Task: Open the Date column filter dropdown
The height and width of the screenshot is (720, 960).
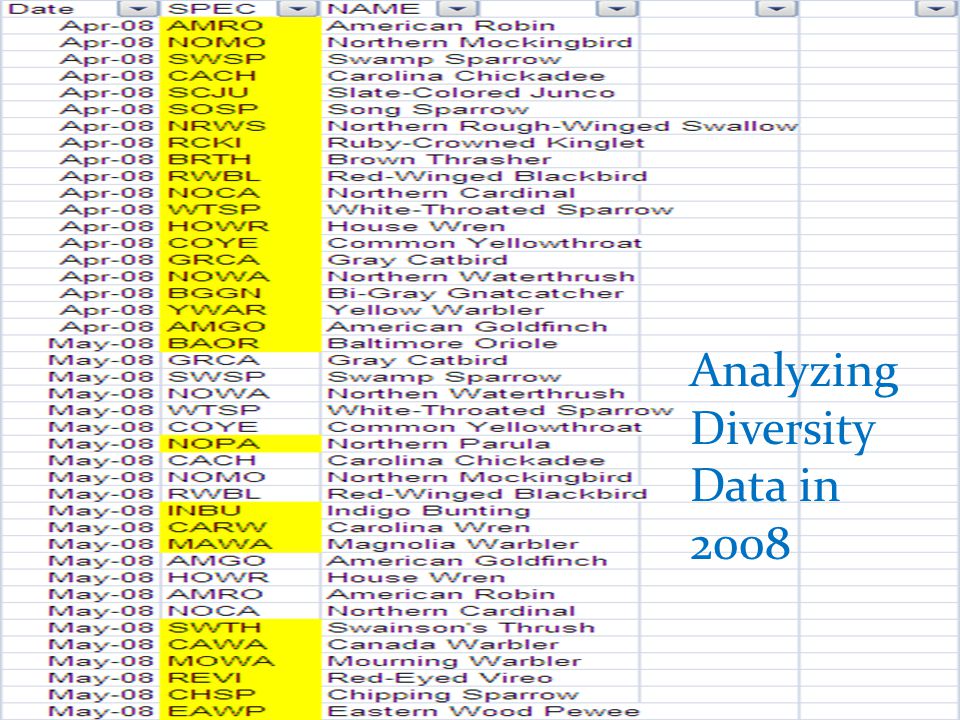Action: tap(138, 9)
